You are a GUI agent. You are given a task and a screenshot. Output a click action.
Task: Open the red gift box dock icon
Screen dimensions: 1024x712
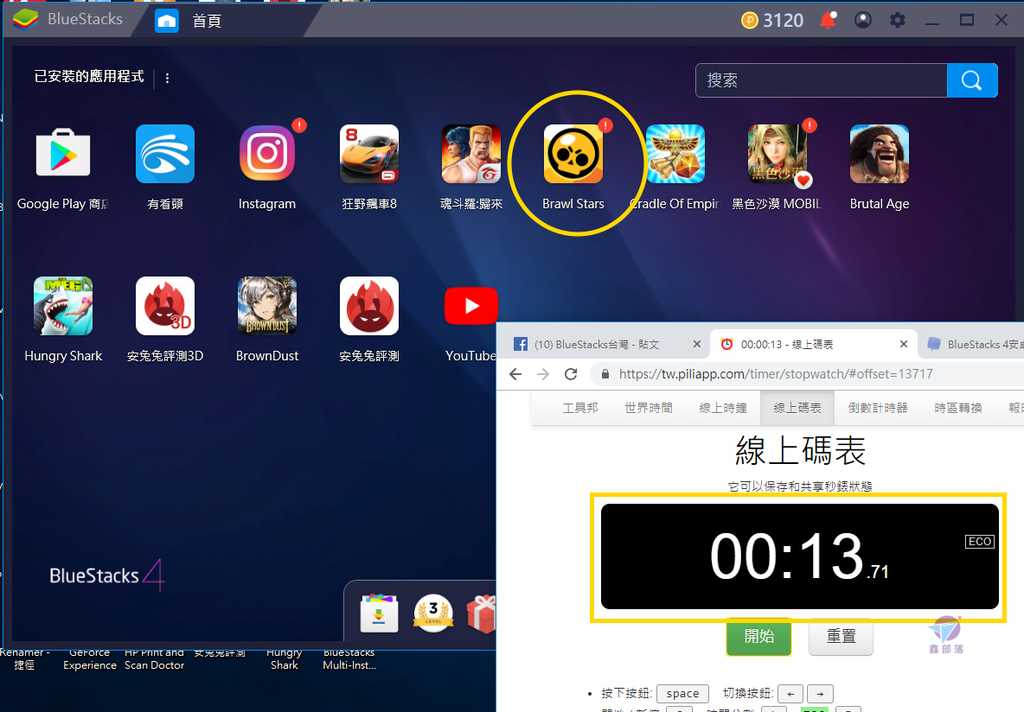[482, 613]
